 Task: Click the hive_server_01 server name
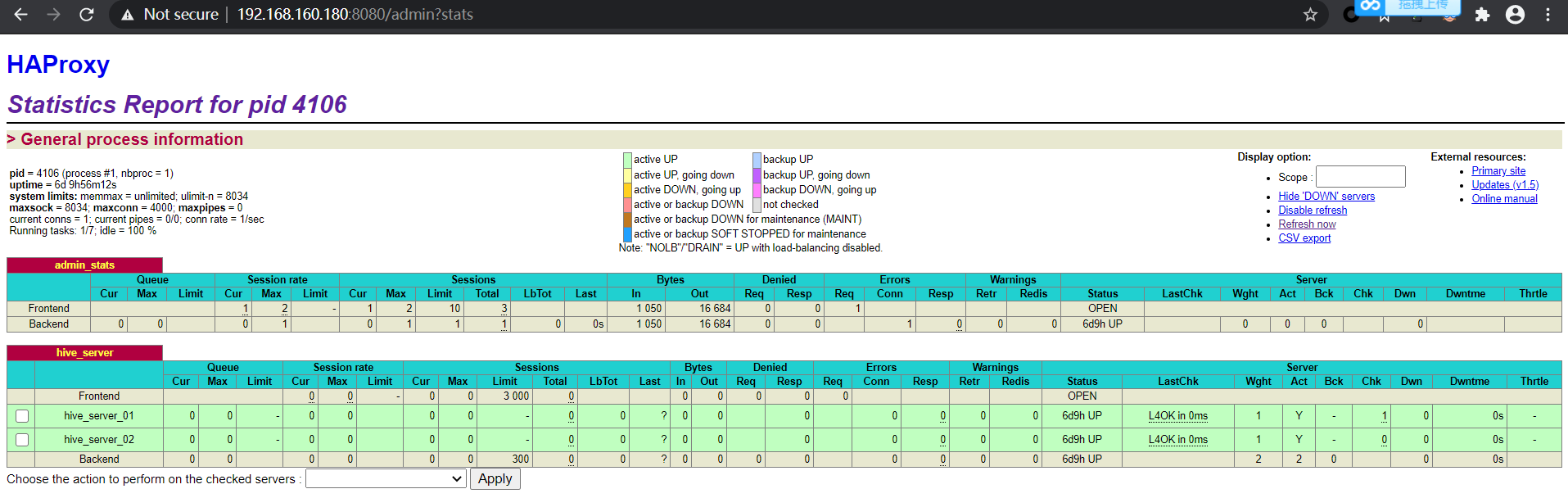tap(99, 416)
